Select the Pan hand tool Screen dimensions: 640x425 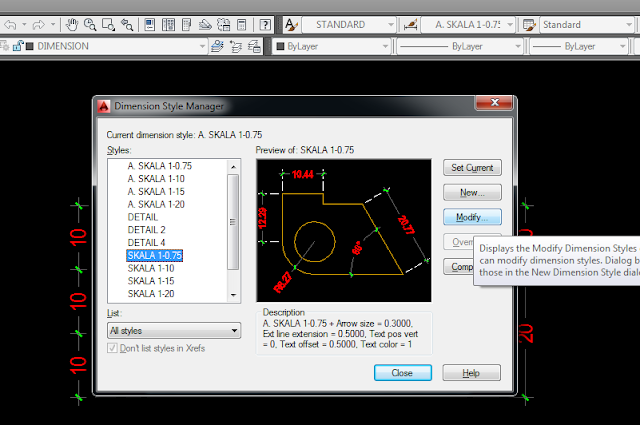click(x=72, y=25)
